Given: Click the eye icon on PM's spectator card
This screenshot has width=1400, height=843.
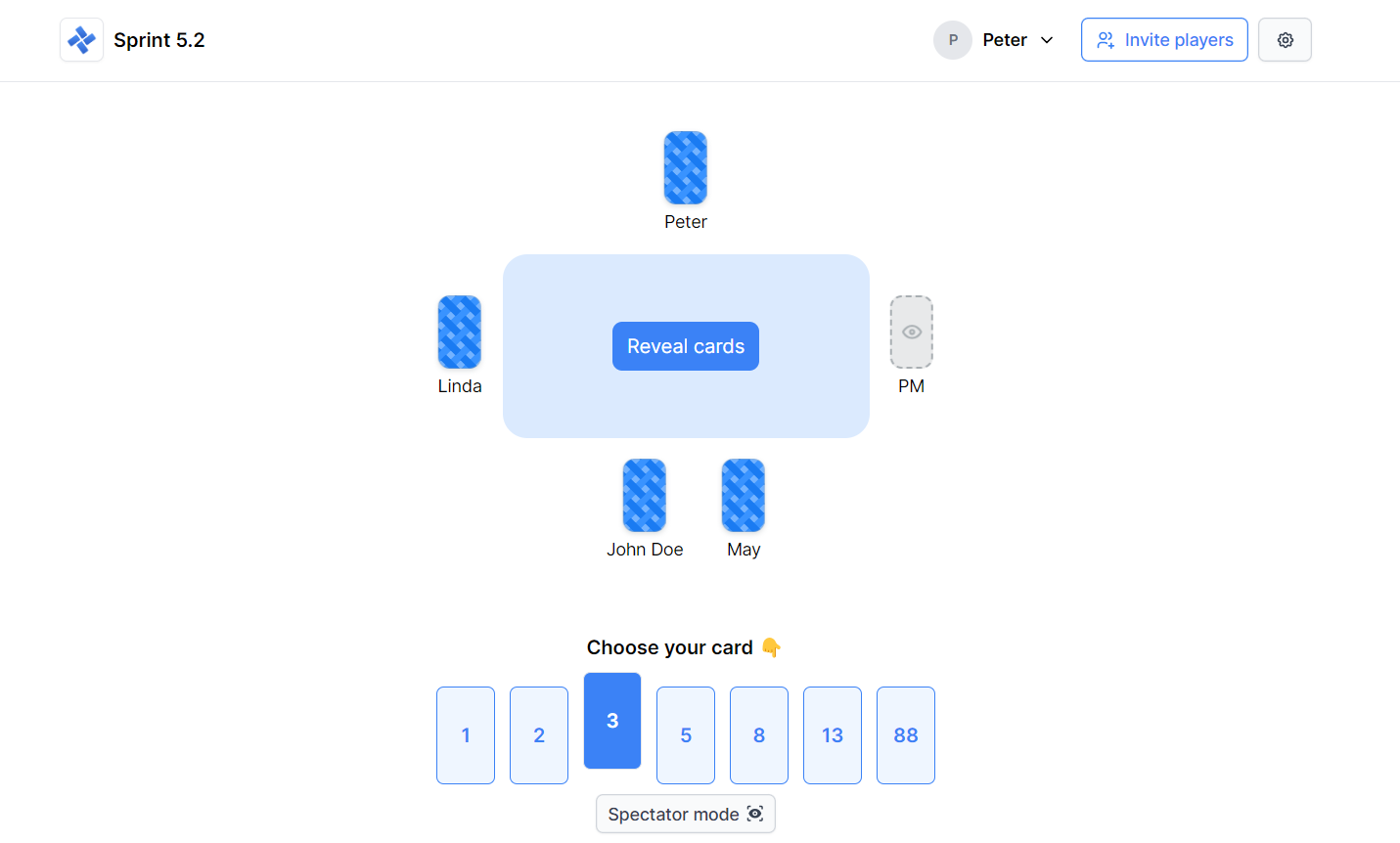Looking at the screenshot, I should [911, 333].
